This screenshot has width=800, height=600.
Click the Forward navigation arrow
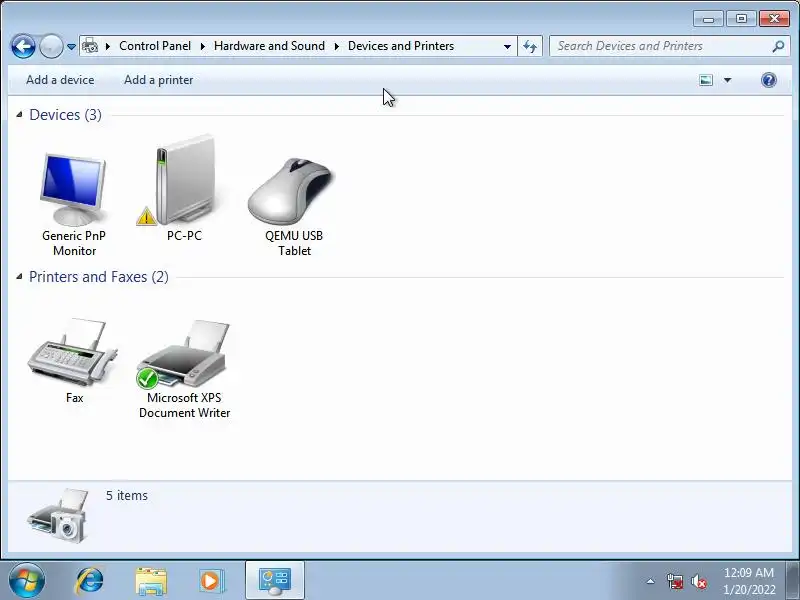[51, 46]
